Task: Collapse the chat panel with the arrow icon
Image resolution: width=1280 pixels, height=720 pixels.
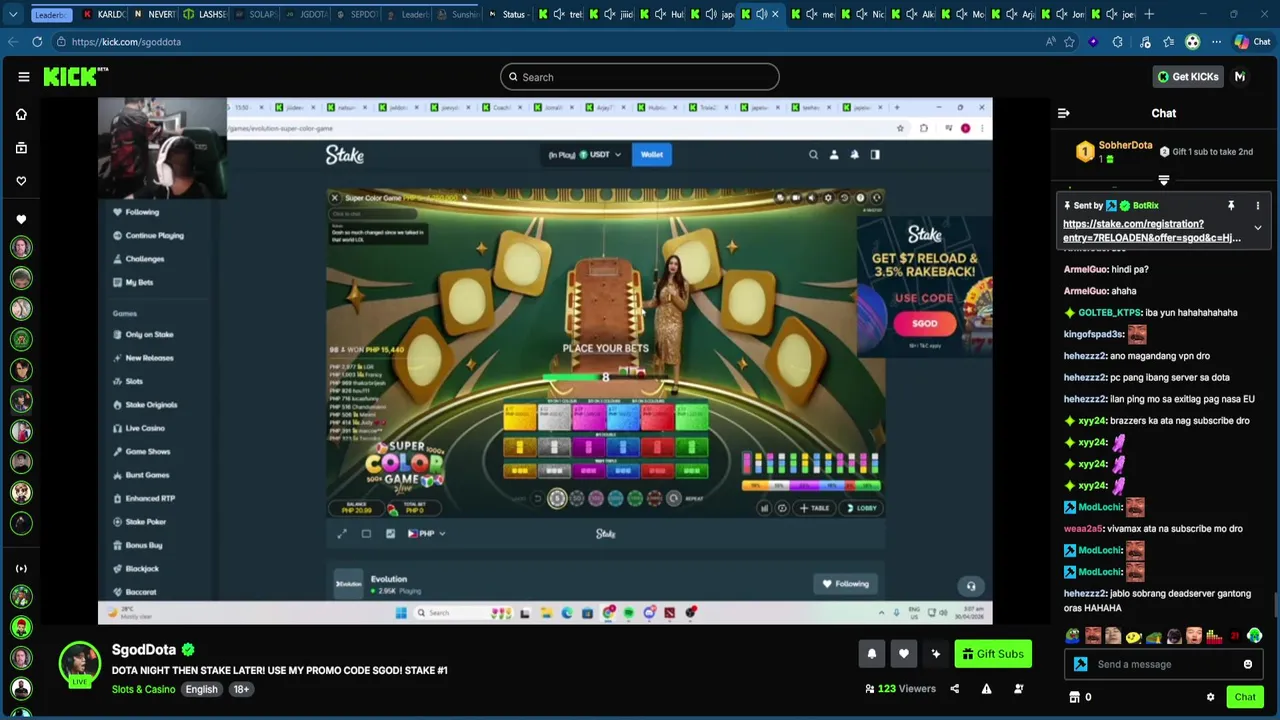Action: tap(1064, 113)
